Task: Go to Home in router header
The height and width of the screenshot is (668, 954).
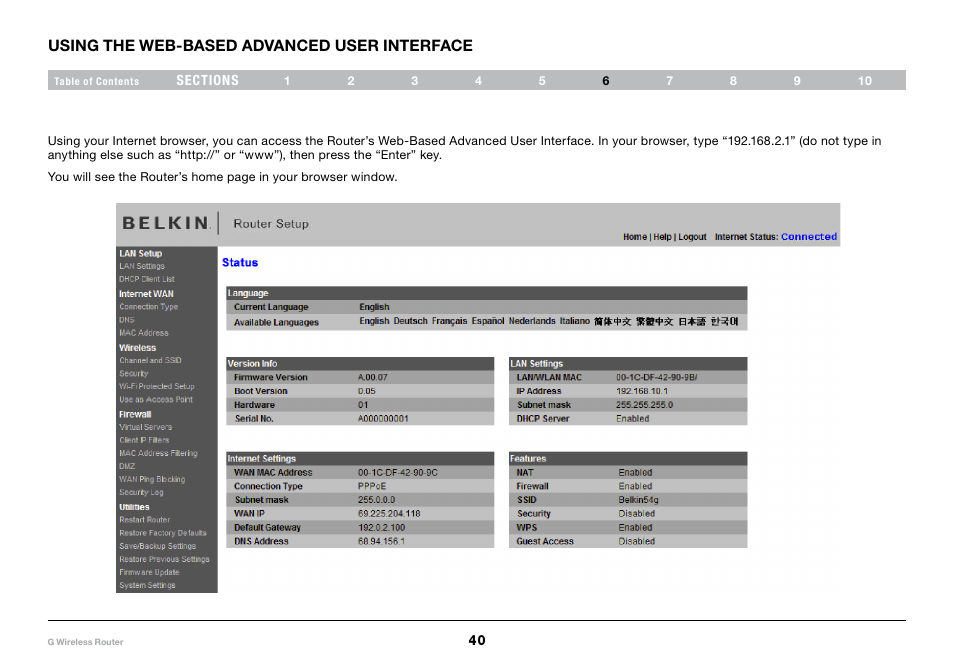Action: click(635, 237)
